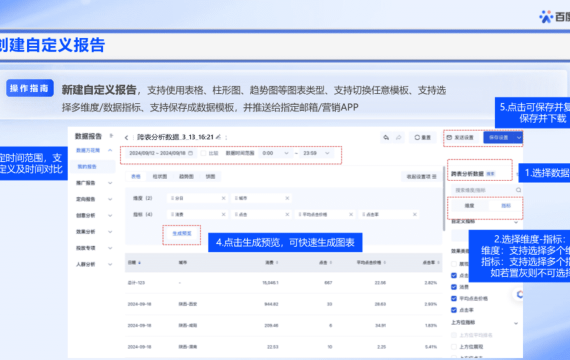Click 生成预览 to generate the preview
The width and height of the screenshot is (570, 360).
pos(181,233)
